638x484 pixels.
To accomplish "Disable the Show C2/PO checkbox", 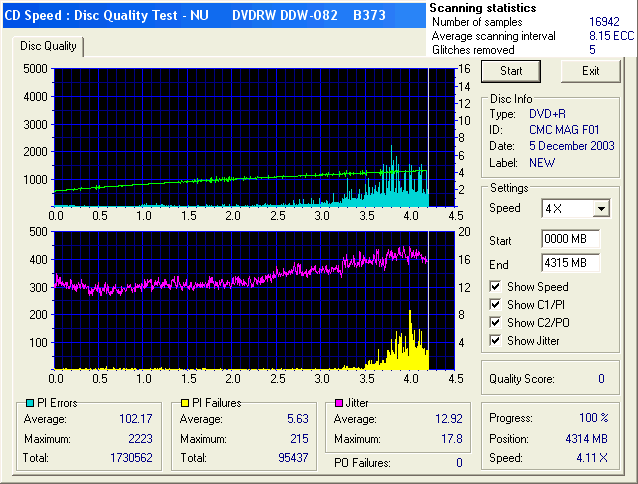I will pyautogui.click(x=497, y=323).
